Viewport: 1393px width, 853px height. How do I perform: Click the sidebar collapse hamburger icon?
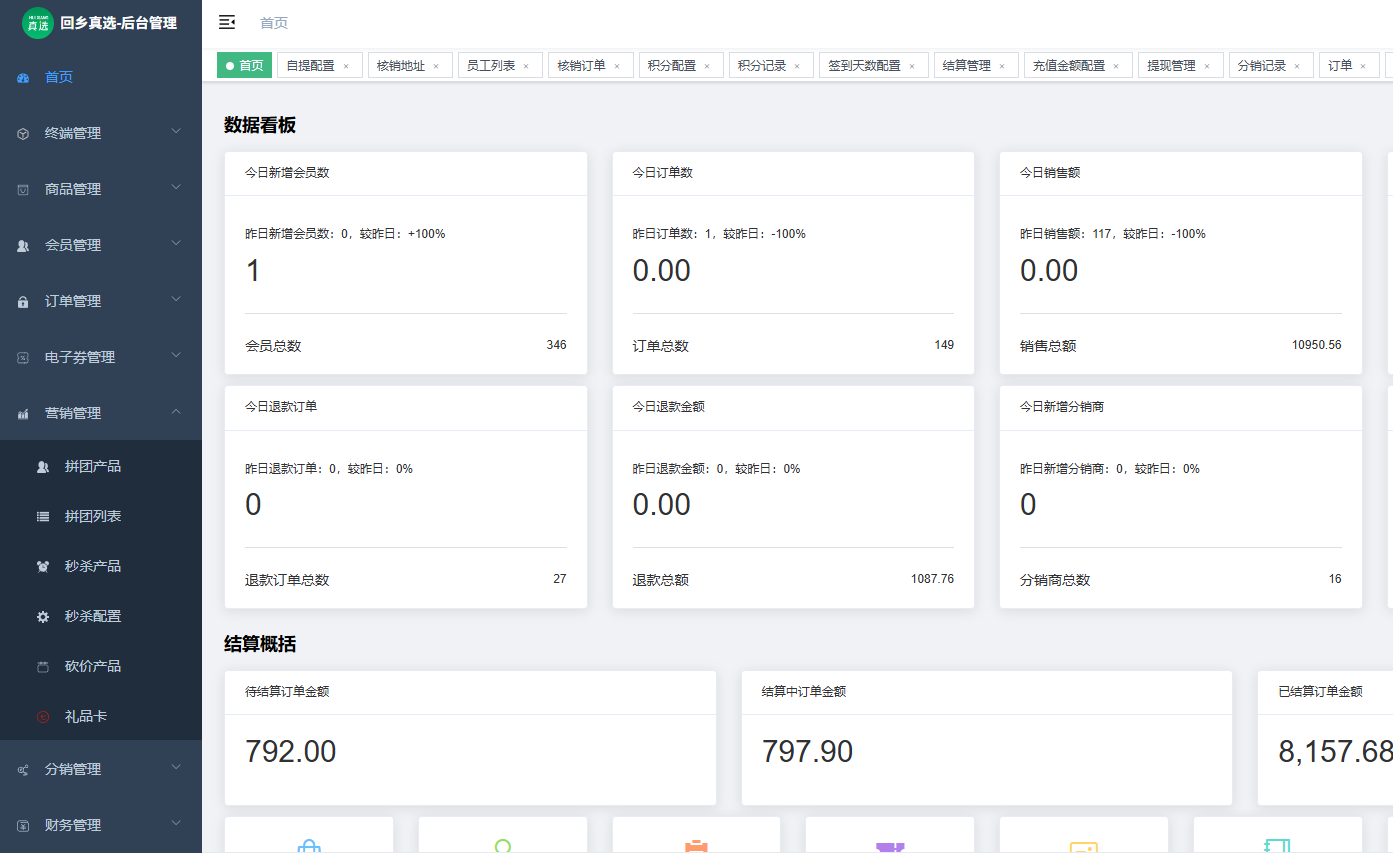click(x=227, y=22)
